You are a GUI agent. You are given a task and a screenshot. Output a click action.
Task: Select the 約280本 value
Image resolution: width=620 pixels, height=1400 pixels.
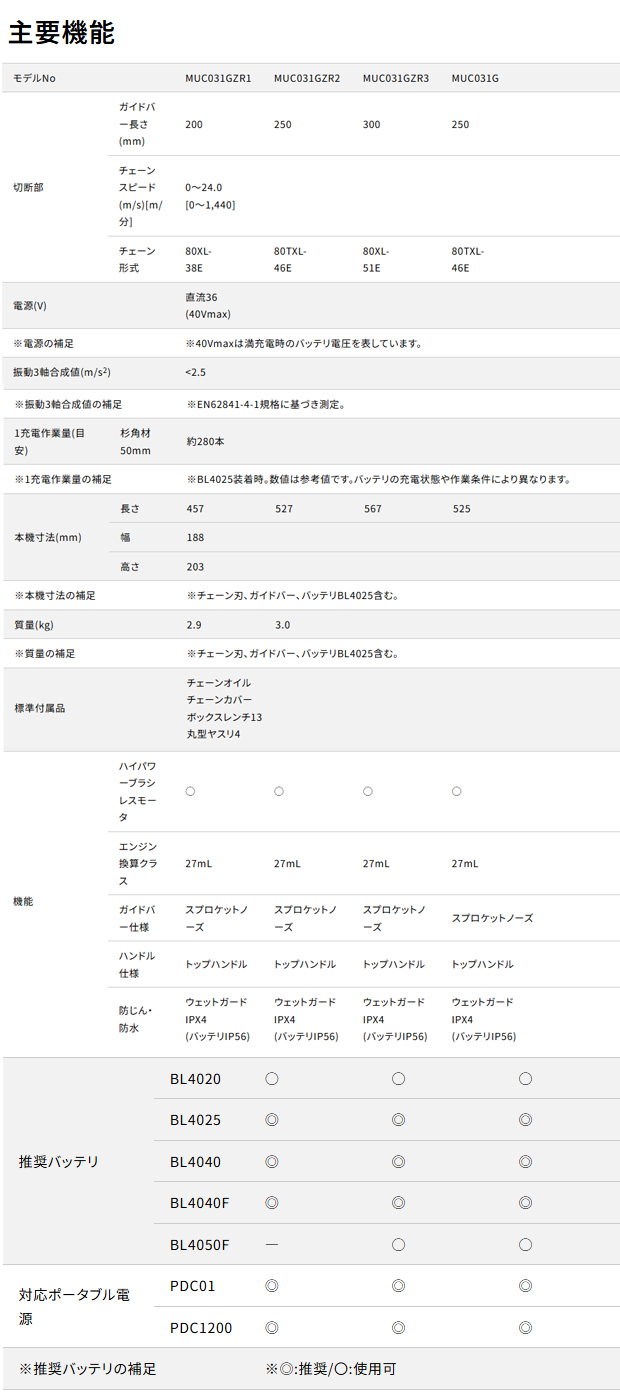point(206,441)
